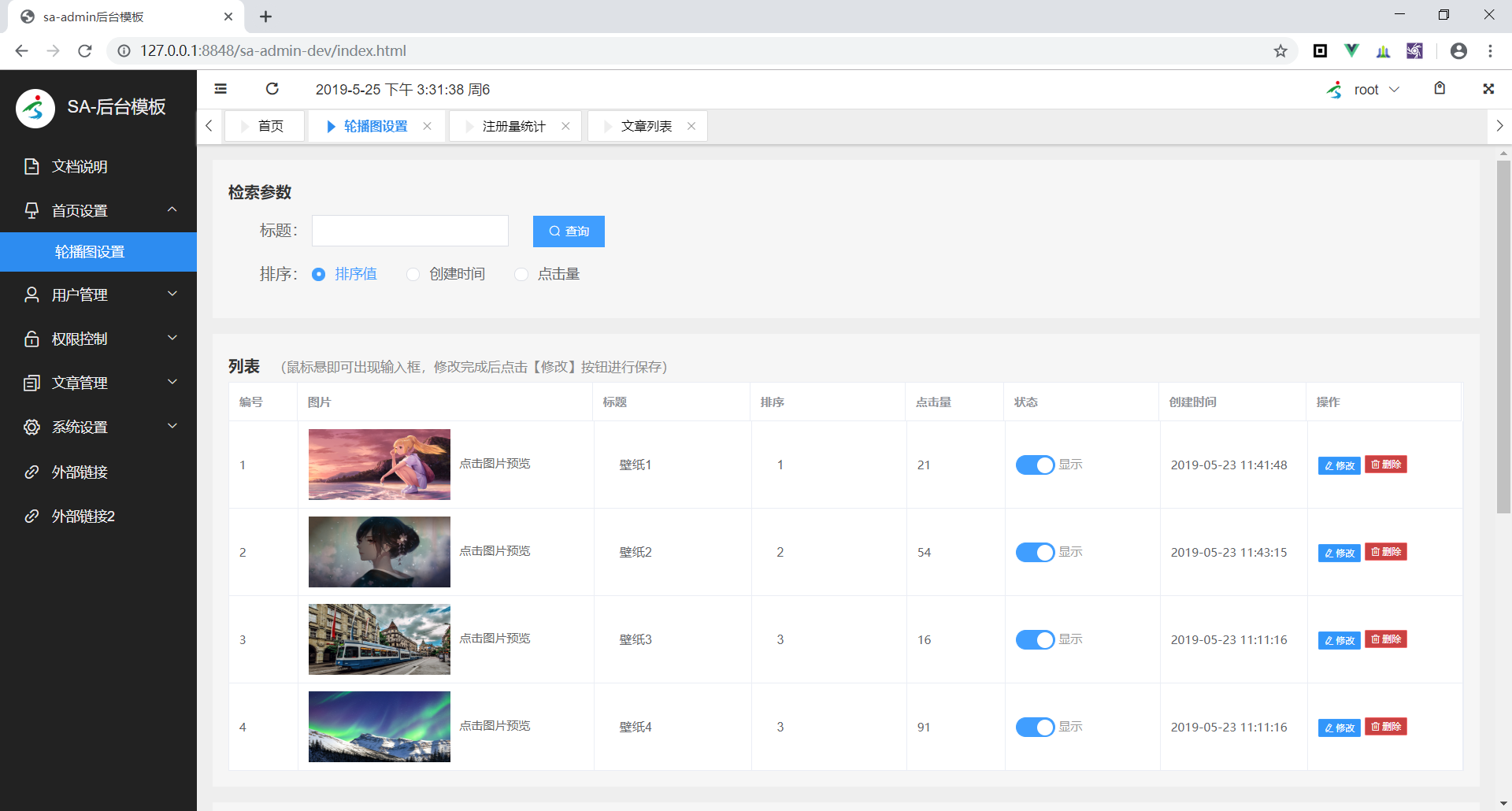This screenshot has height=811, width=1512.
Task: Open Chrome three-dot menu
Action: [x=1490, y=51]
